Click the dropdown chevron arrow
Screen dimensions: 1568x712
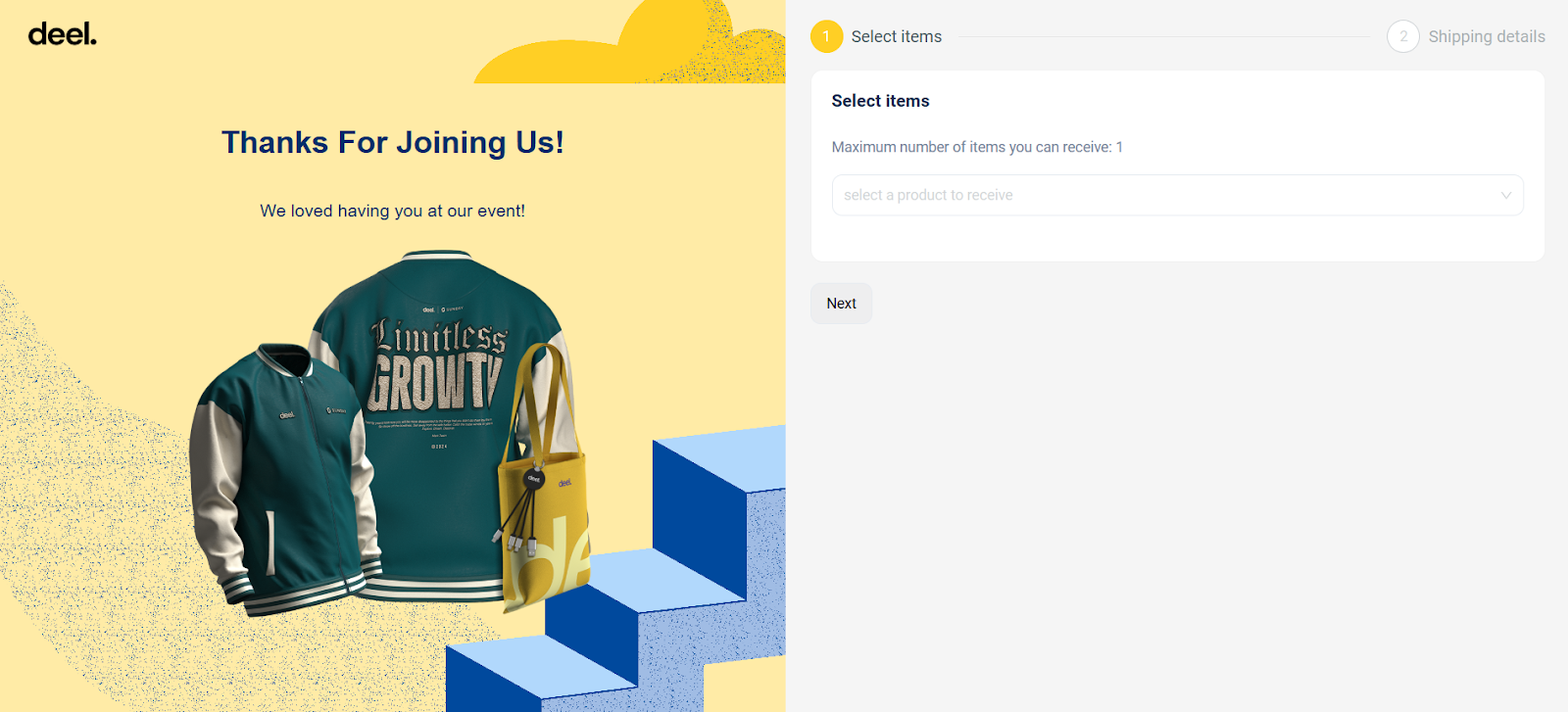(x=1505, y=195)
